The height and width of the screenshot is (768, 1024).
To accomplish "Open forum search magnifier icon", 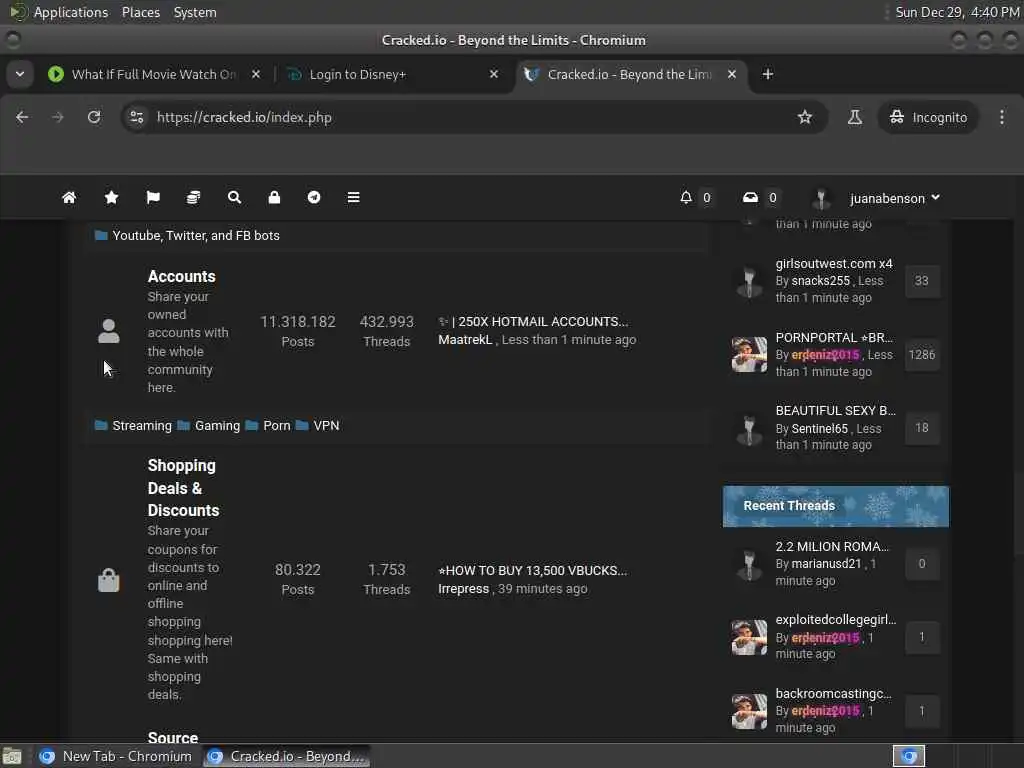I will click(x=234, y=197).
